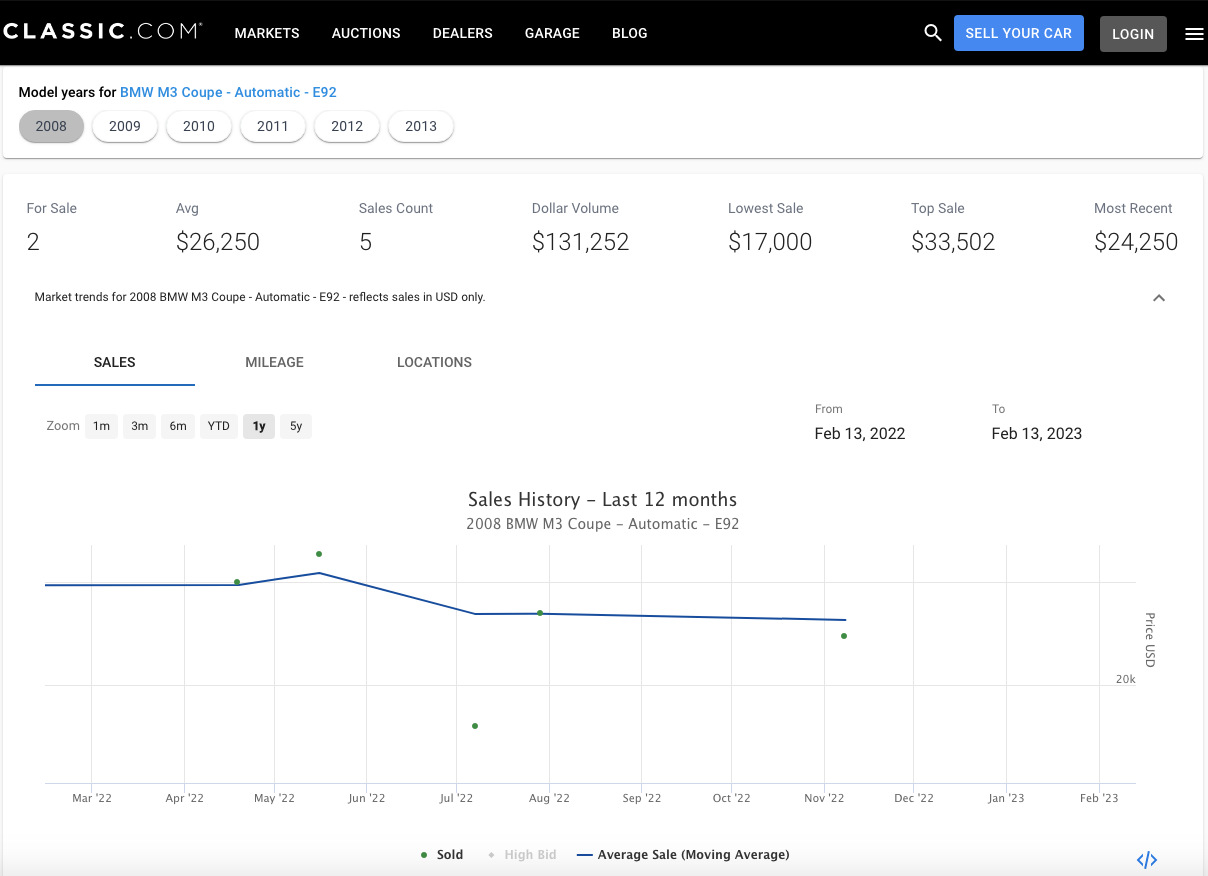
Task: Click the CLASSIC.COM logo
Action: (102, 32)
